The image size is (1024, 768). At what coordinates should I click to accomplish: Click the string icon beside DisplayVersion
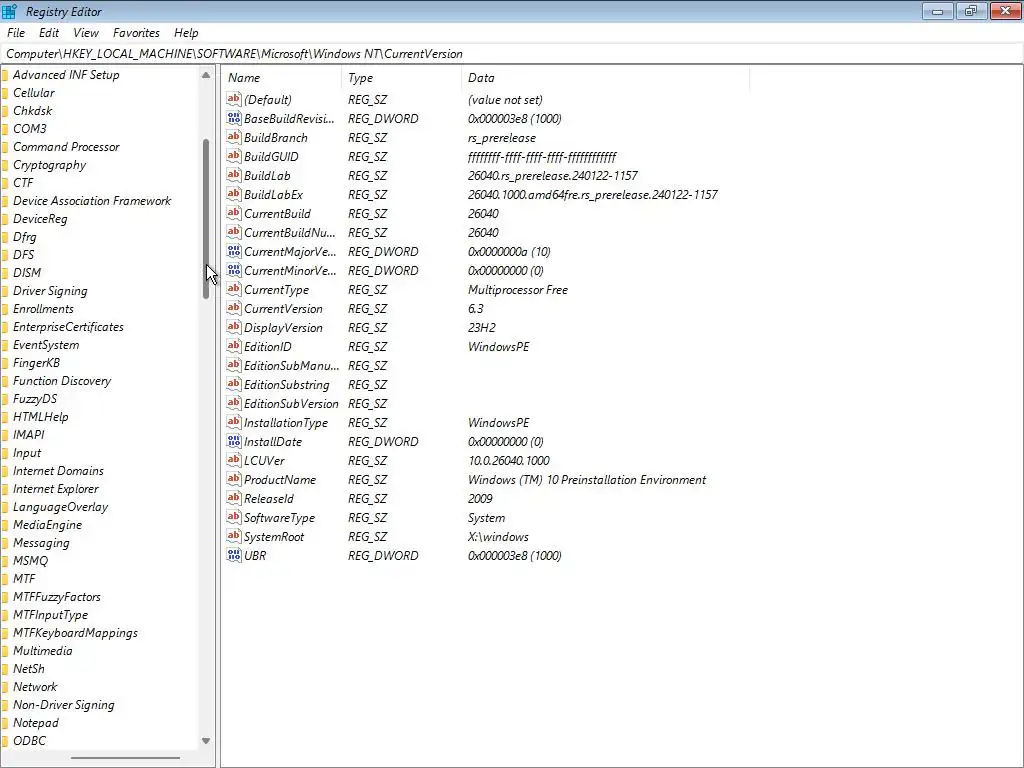pos(234,327)
